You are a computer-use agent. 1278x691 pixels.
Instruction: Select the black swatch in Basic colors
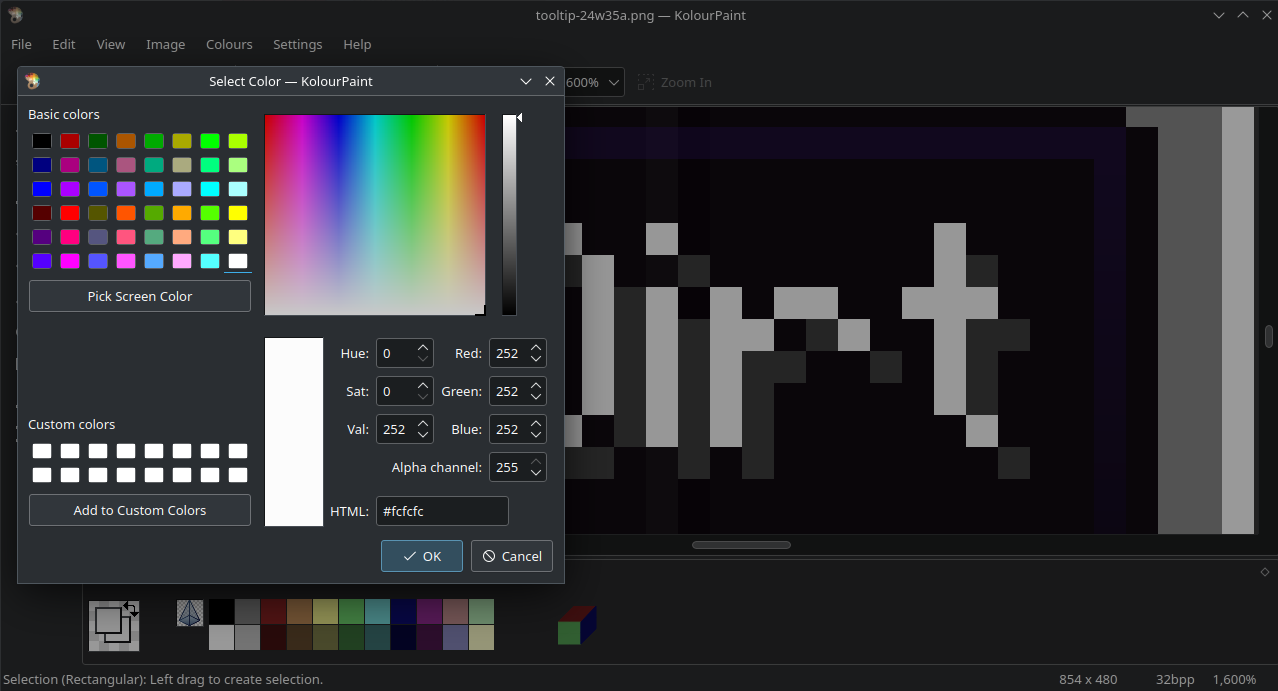[41, 141]
